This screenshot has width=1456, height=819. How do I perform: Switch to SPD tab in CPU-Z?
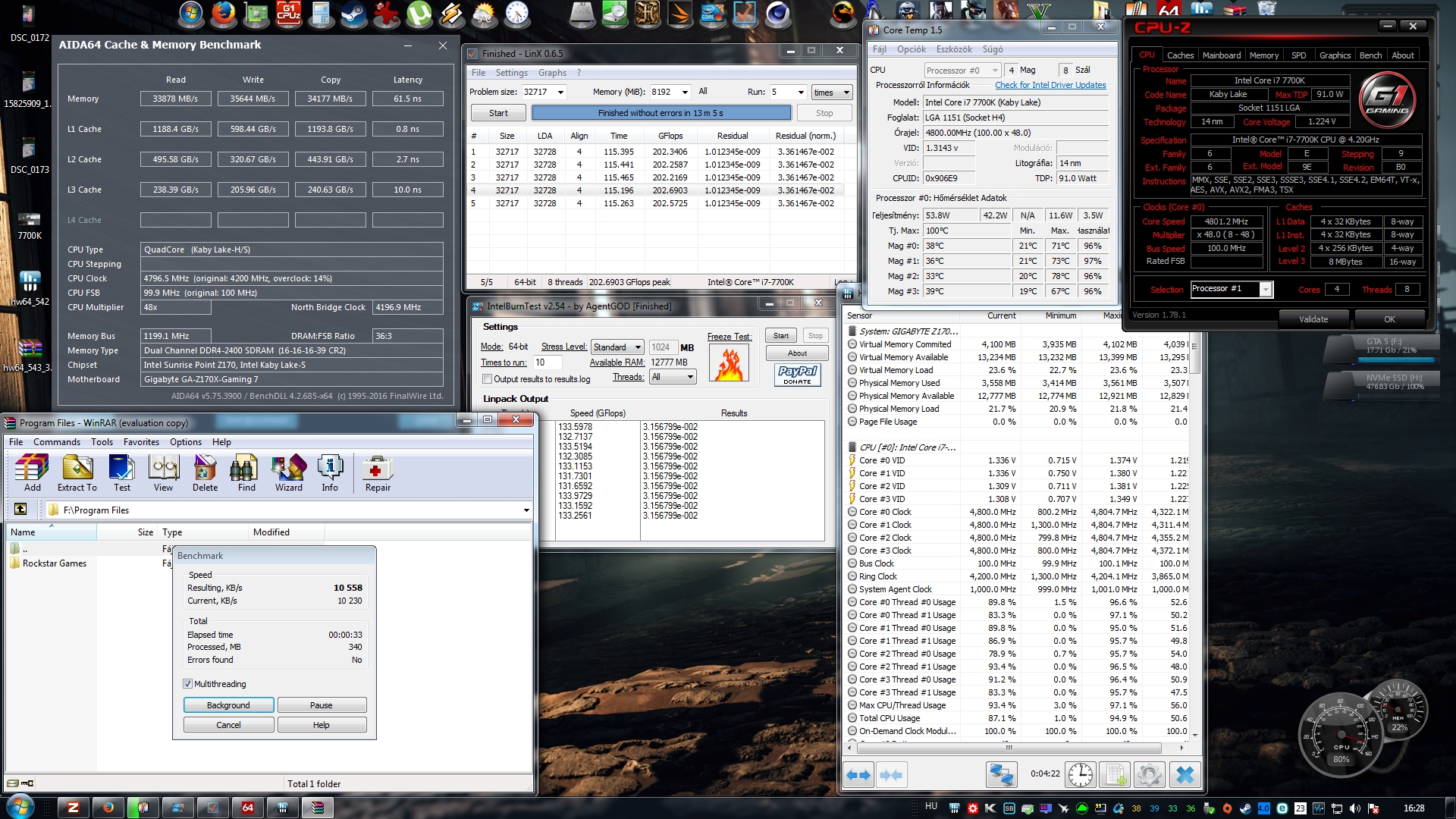(x=1298, y=55)
